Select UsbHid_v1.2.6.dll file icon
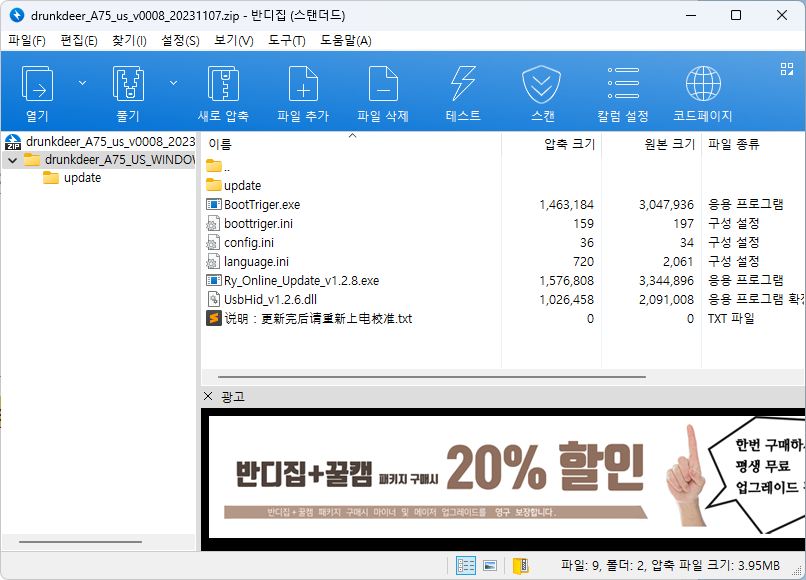The image size is (806, 580). 213,300
